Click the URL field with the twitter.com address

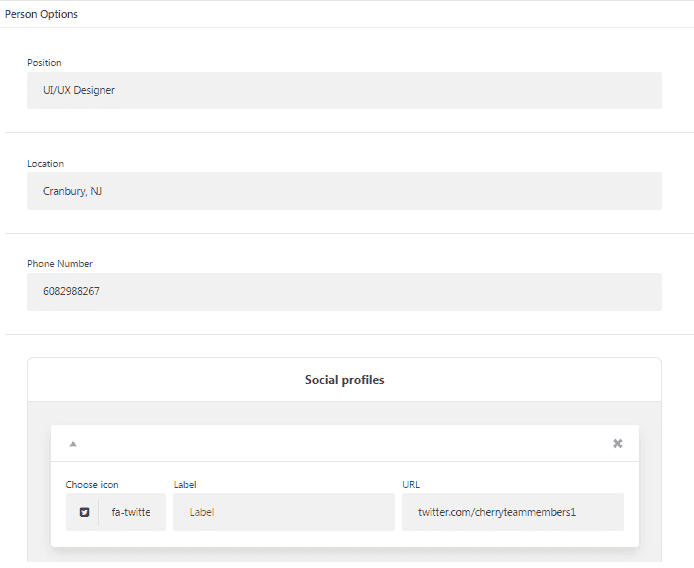pos(512,512)
